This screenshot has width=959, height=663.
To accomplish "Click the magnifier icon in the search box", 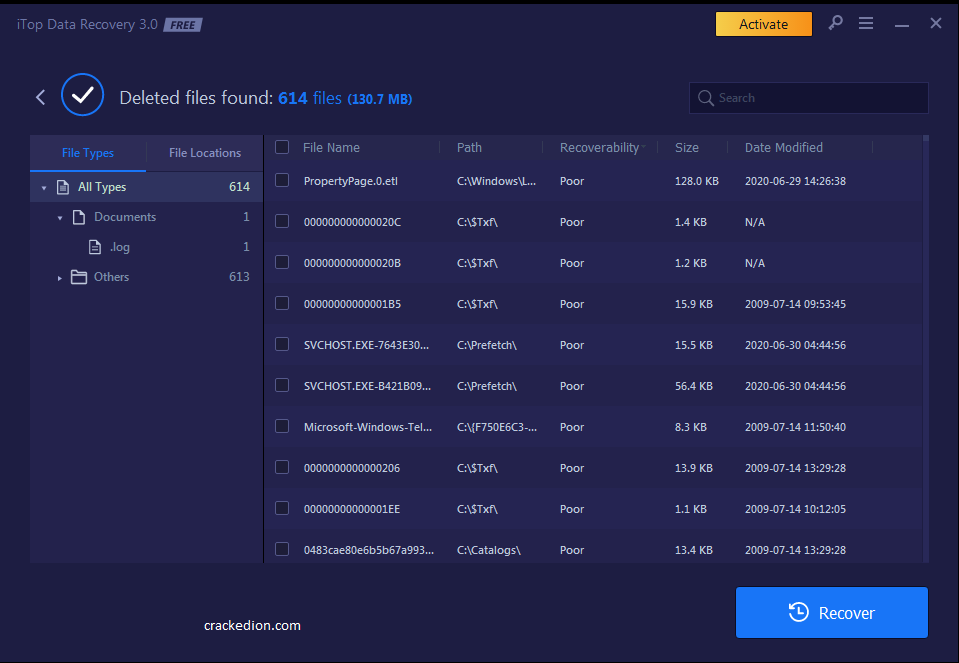I will (705, 98).
